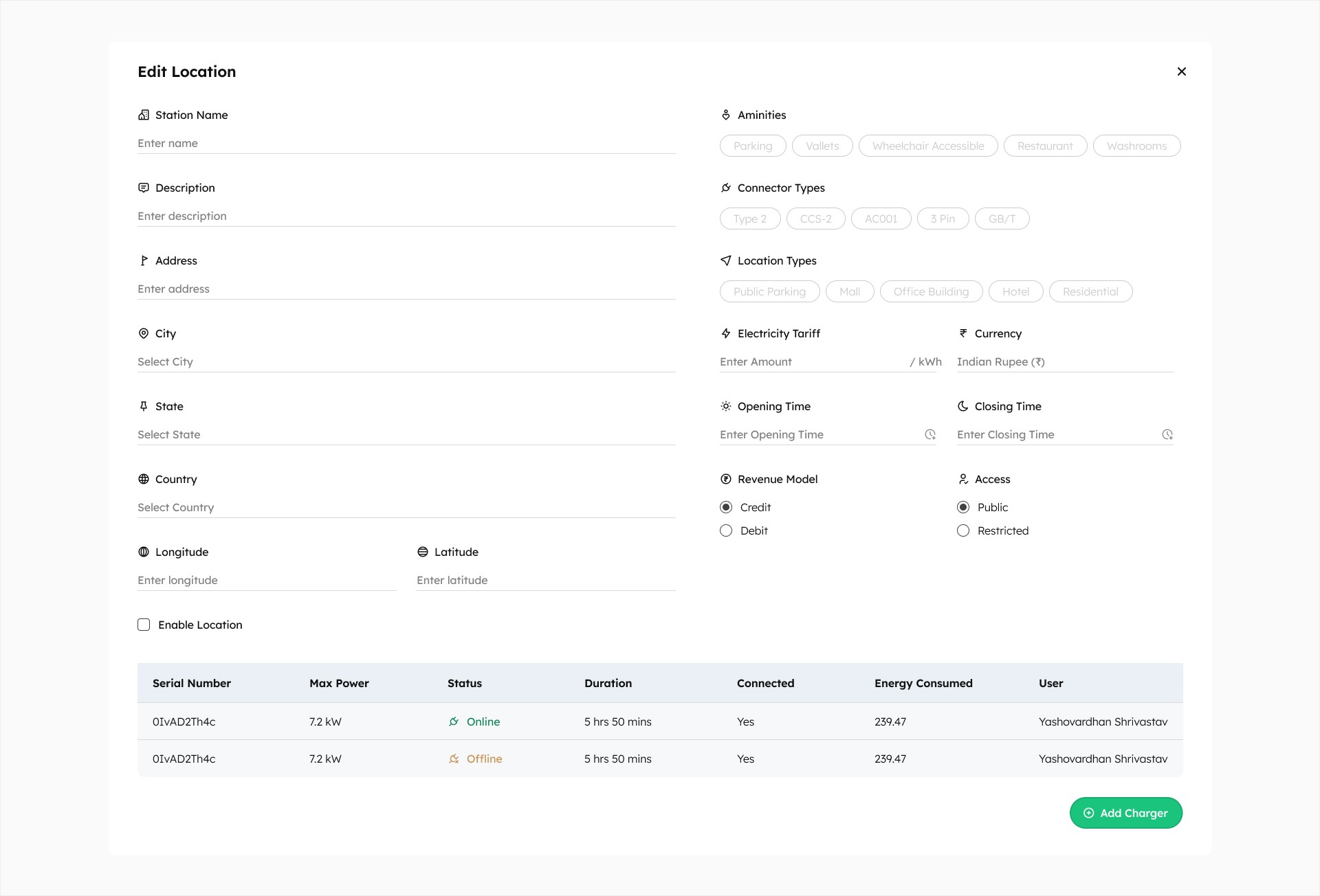Check the Enable Location checkbox
Screen dimensions: 1320x896
coord(144,625)
